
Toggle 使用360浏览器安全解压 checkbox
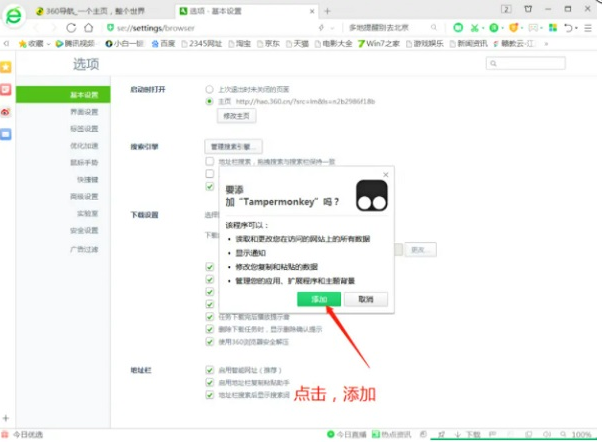click(210, 341)
